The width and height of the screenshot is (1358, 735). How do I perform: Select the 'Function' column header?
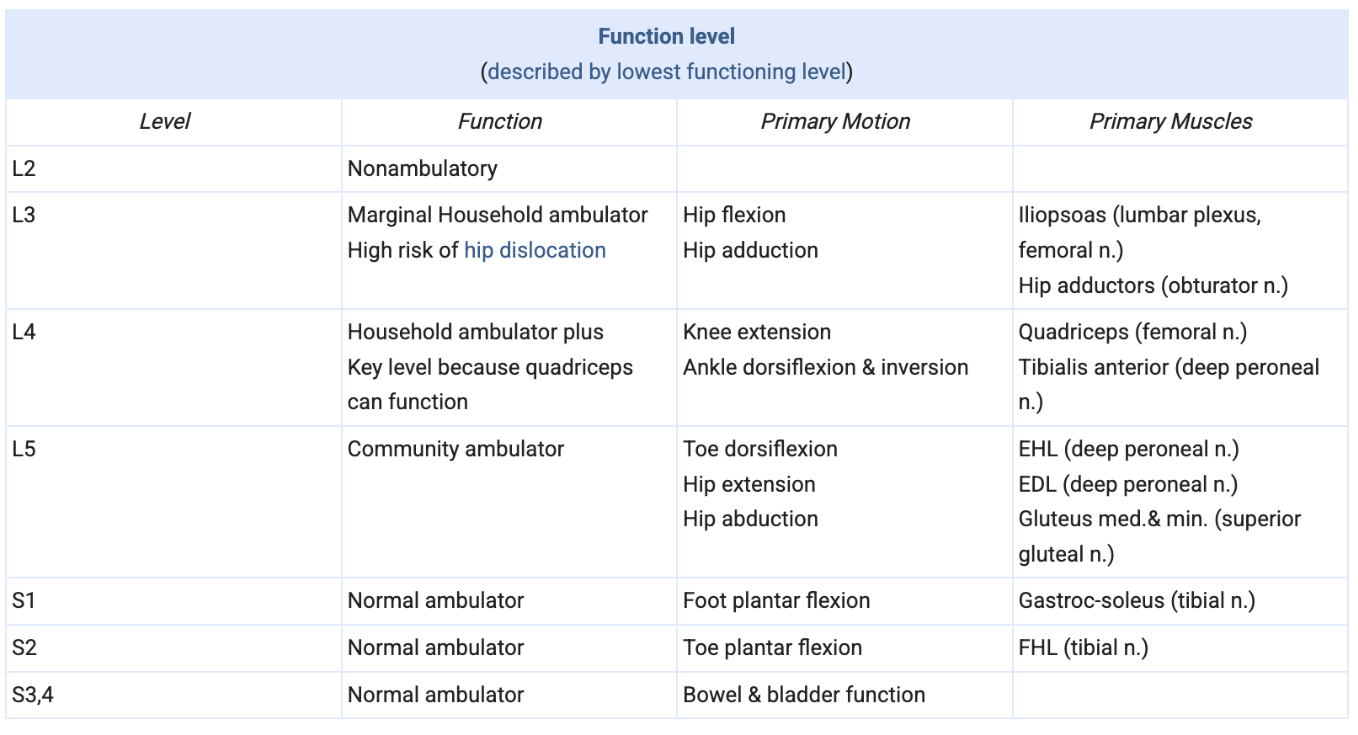tap(500, 122)
